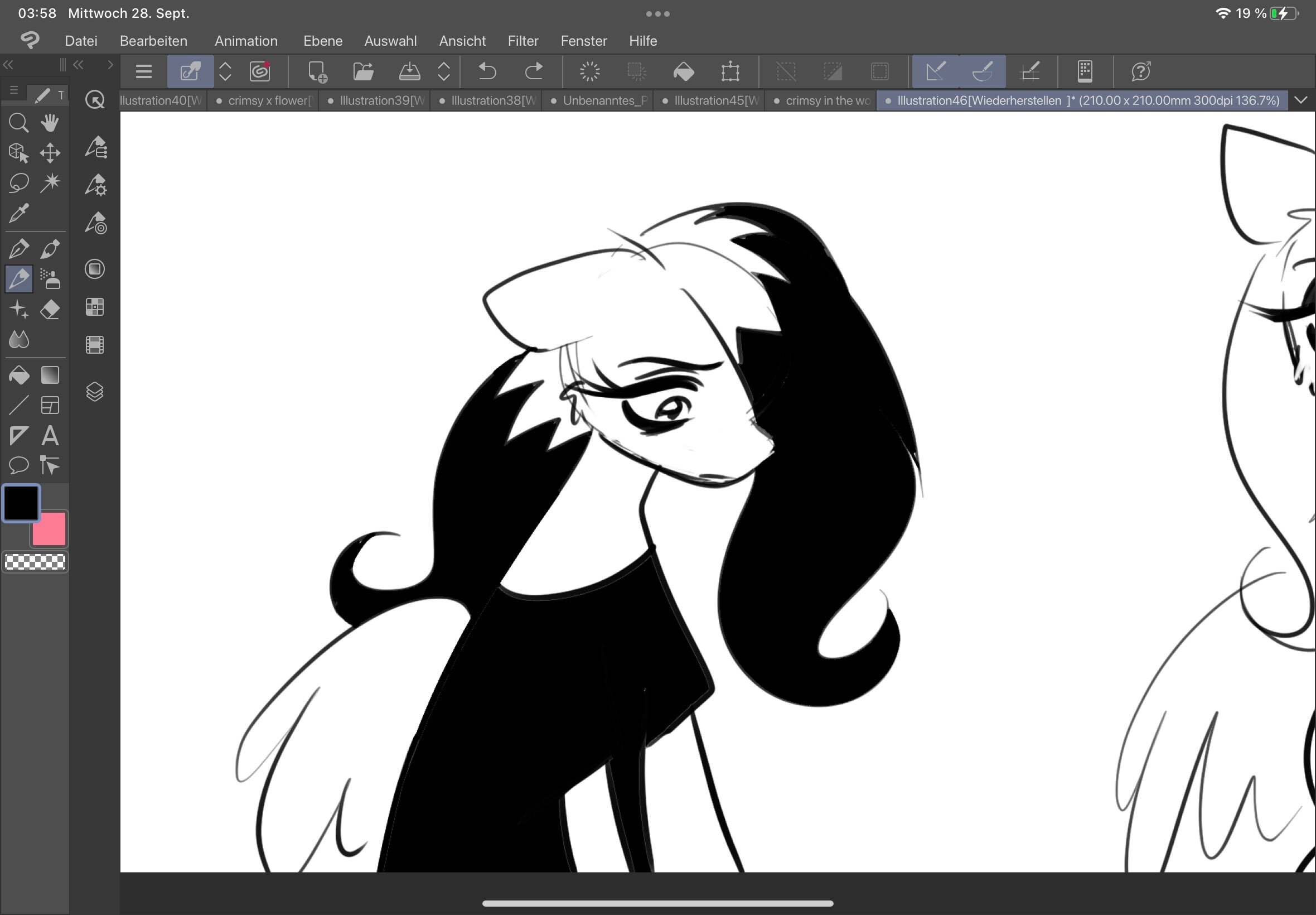
Task: Collapse the tool palette with double chevron
Action: click(8, 65)
